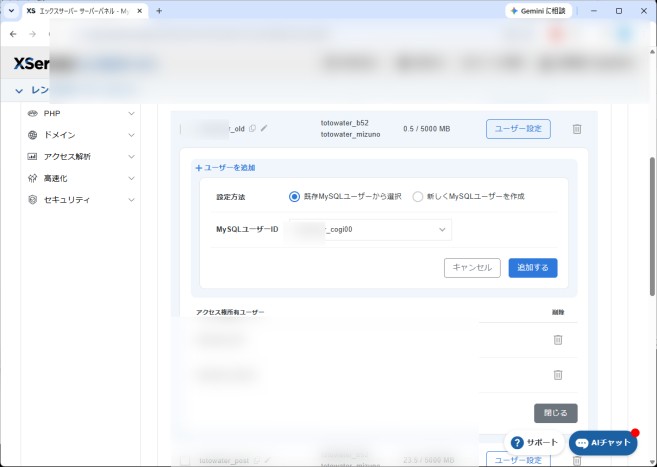Click the second access user trash icon
This screenshot has height=467, width=657.
(x=558, y=375)
